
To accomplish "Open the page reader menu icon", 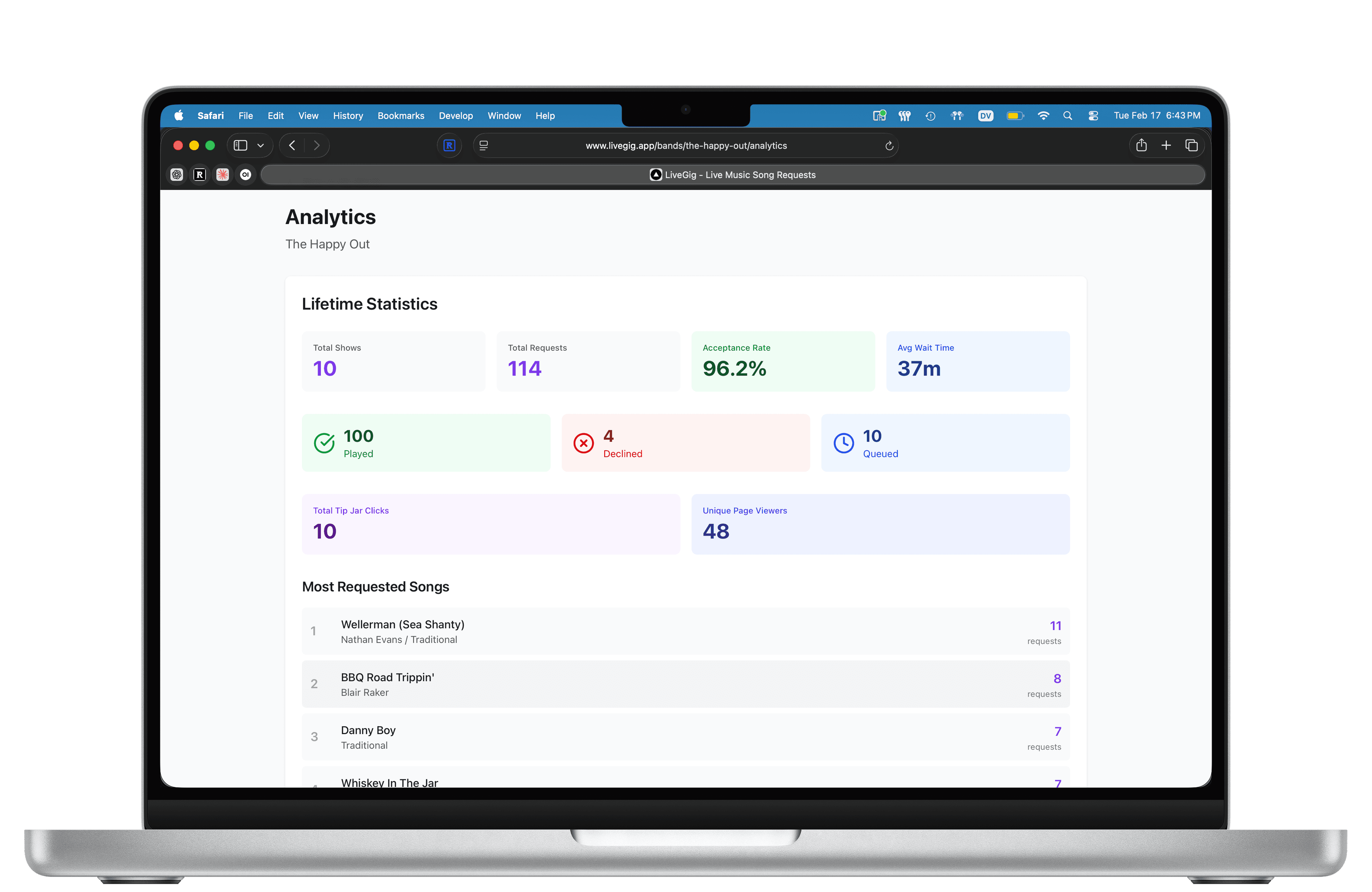I will 484,145.
